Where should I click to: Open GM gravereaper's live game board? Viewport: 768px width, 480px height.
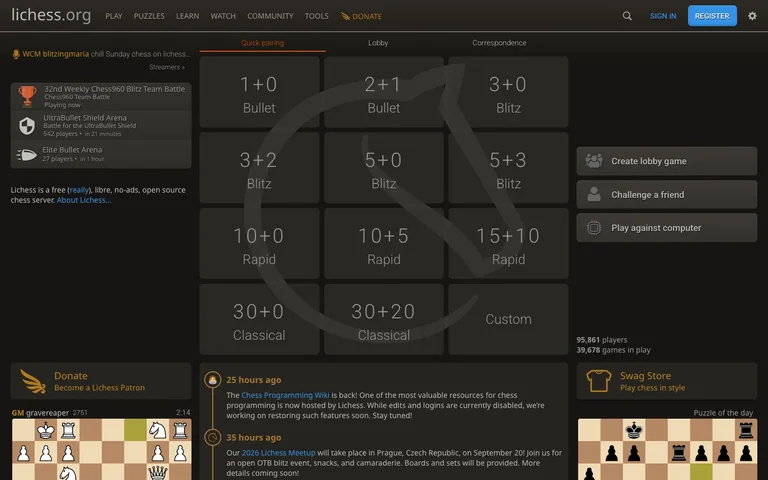101,449
